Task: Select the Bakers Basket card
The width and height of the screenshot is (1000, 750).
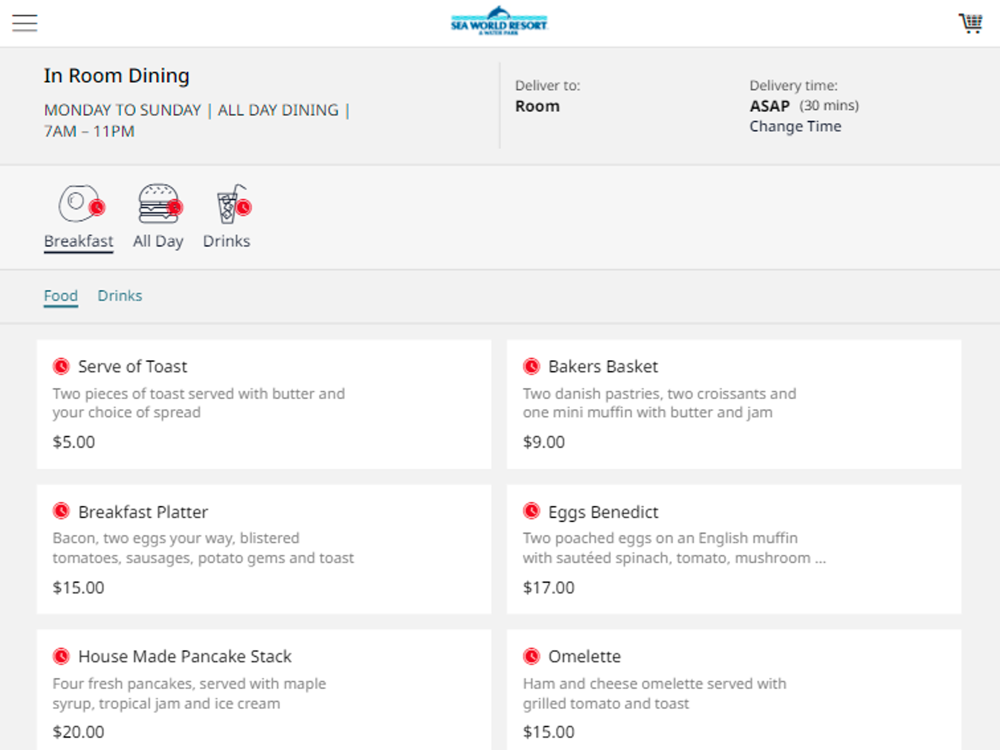Action: (734, 404)
